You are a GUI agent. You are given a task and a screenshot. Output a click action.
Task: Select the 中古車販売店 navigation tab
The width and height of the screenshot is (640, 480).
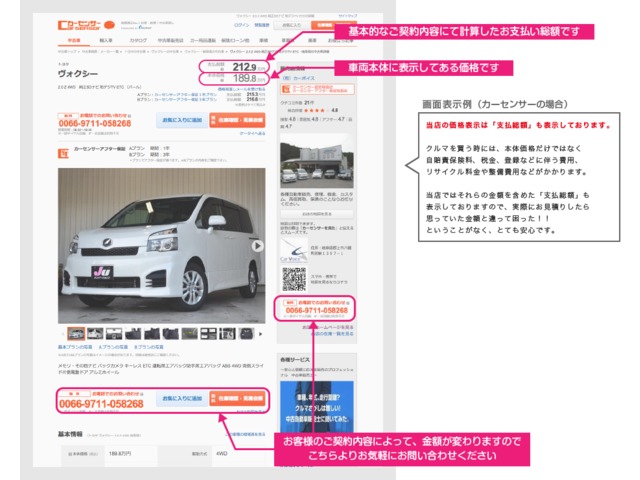coord(171,40)
